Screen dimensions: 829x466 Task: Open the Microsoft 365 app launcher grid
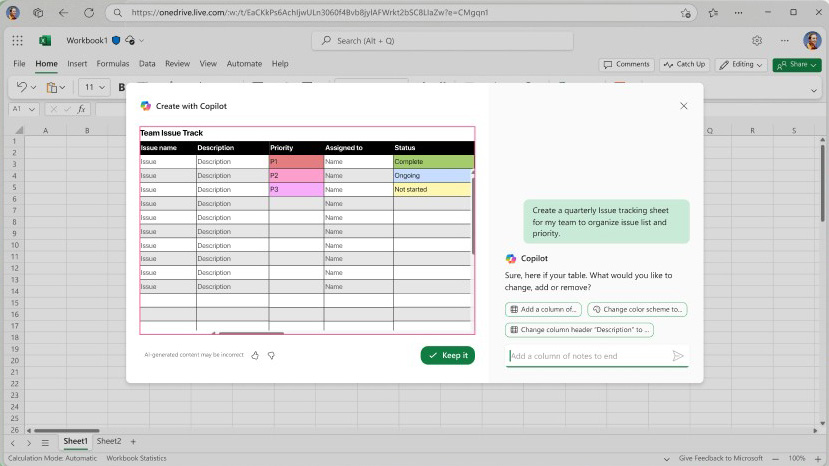coord(17,41)
